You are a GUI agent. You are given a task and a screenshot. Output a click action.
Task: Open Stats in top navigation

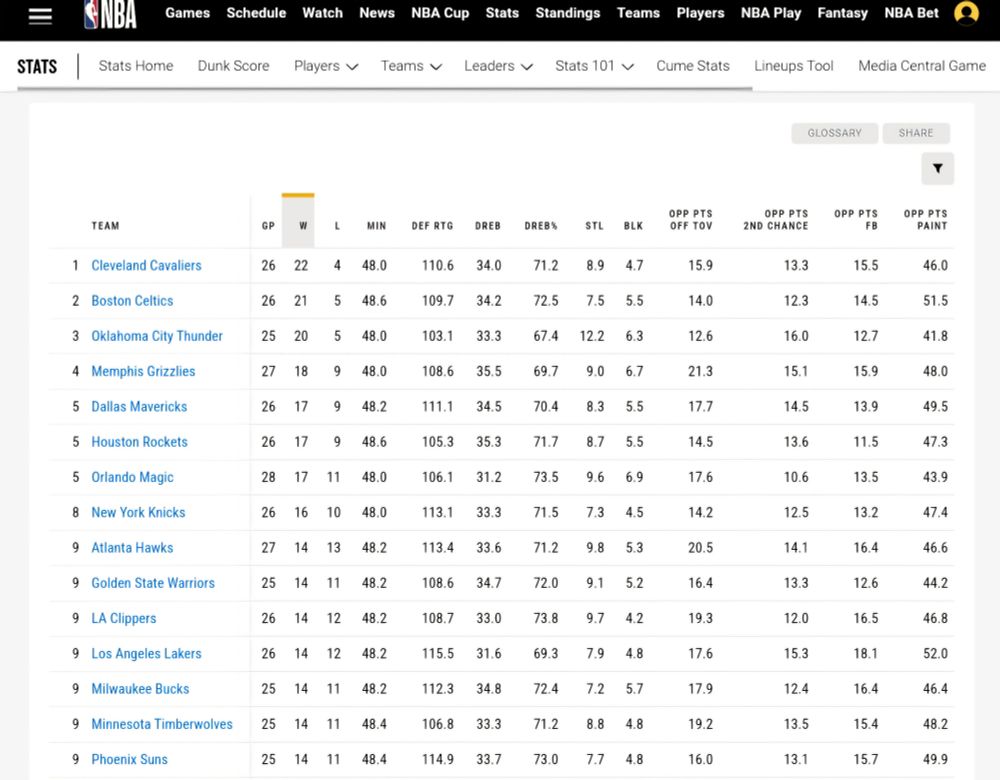tap(502, 13)
